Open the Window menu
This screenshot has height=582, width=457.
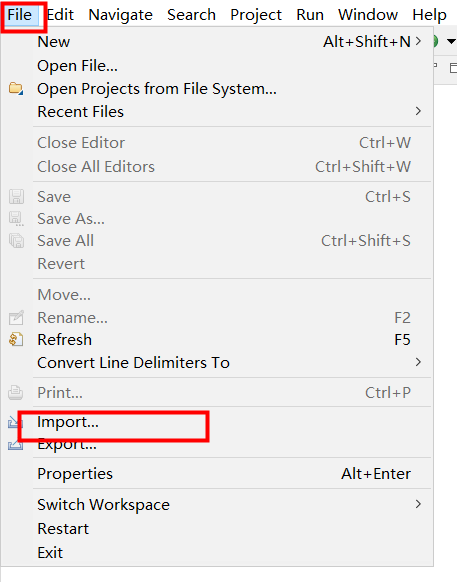pyautogui.click(x=368, y=15)
